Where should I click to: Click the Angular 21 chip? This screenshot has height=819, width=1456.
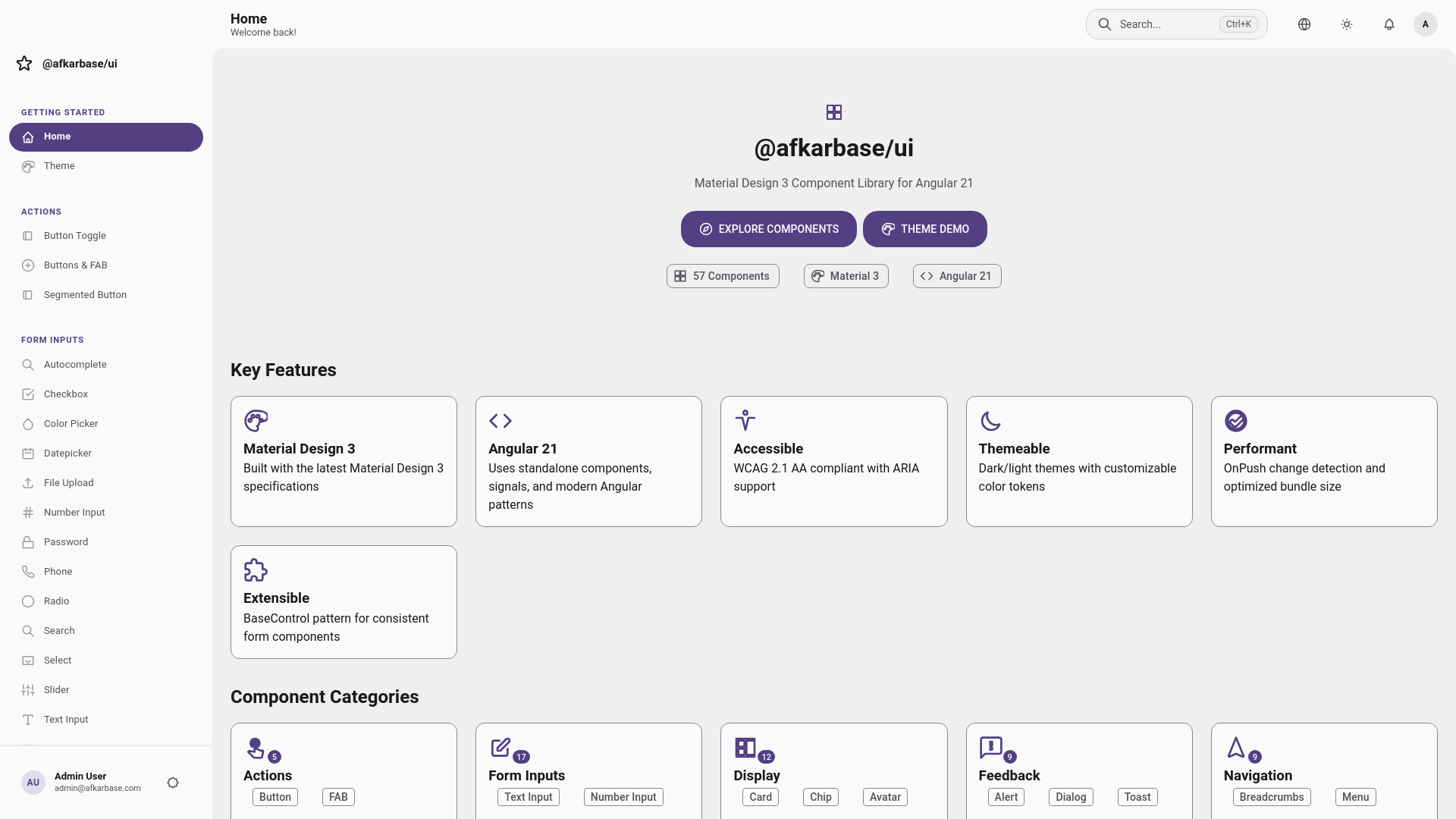click(x=957, y=276)
